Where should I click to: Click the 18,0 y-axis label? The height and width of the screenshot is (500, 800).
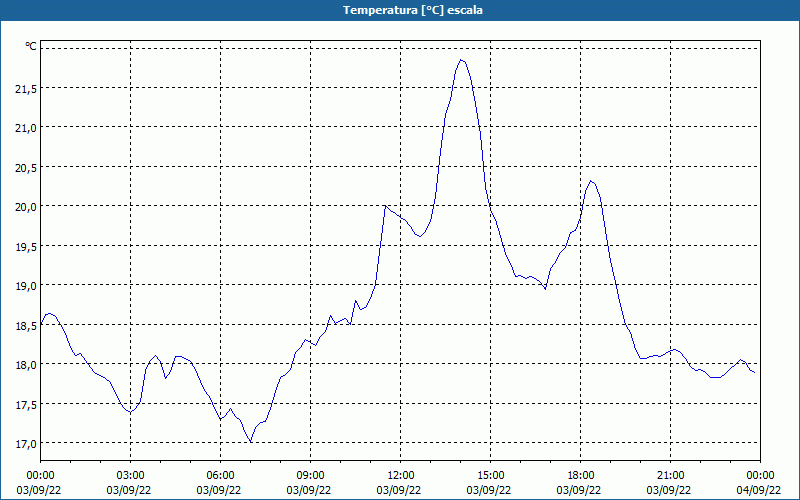point(26,365)
